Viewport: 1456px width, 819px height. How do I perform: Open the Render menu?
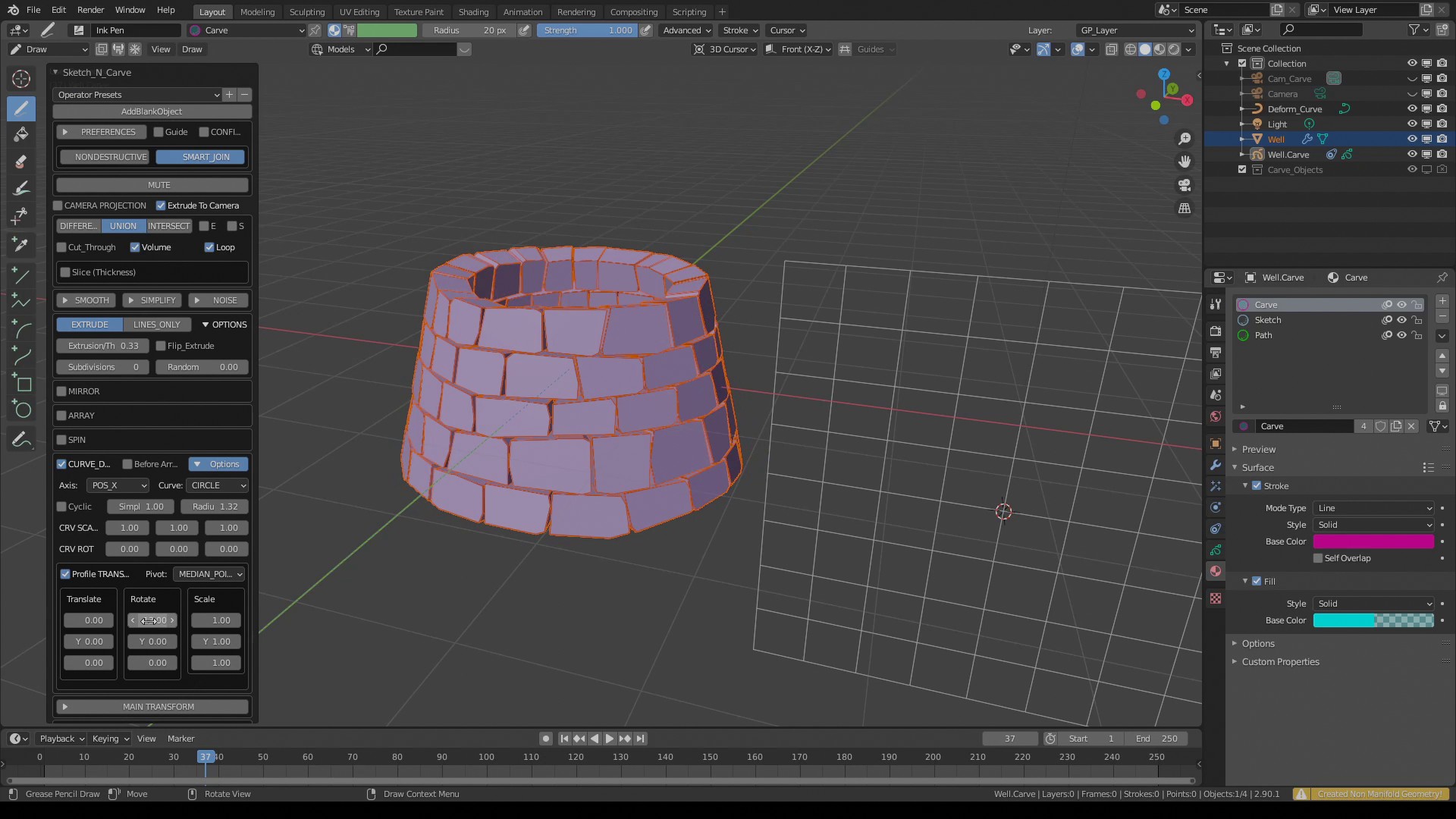pyautogui.click(x=90, y=10)
